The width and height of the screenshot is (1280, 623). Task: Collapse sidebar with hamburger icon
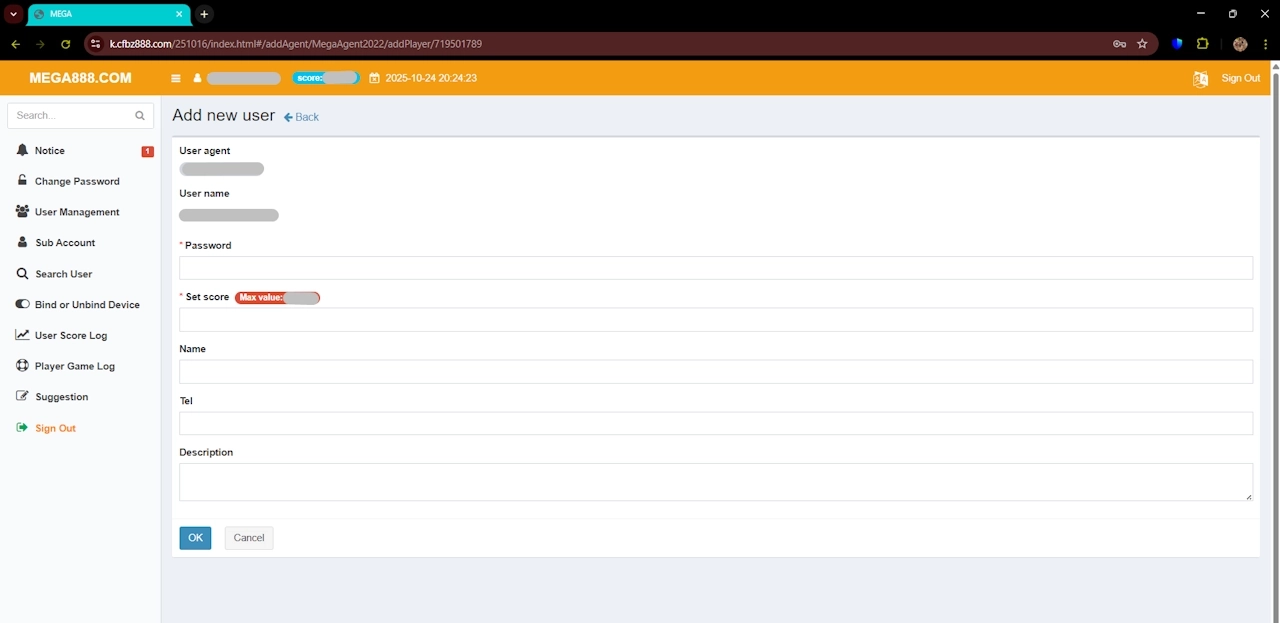(175, 77)
